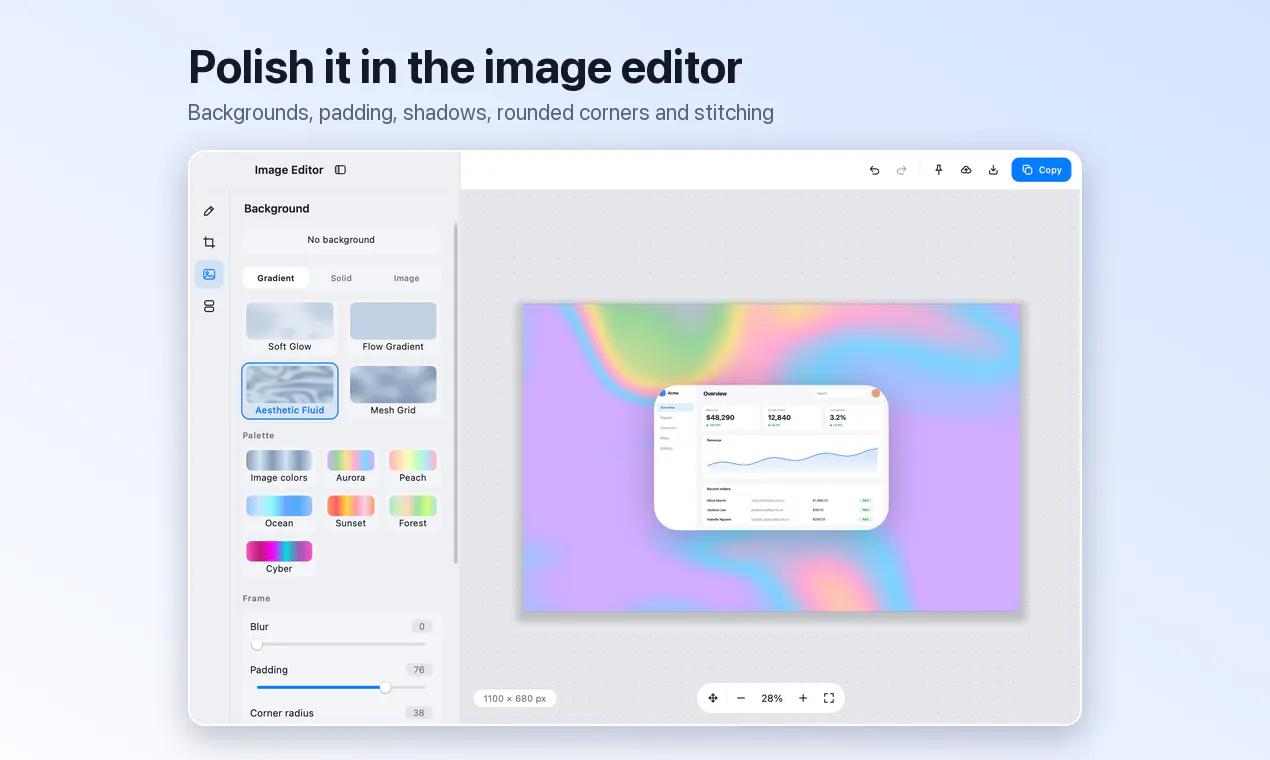
Task: Click the 28% zoom level
Action: coord(772,698)
